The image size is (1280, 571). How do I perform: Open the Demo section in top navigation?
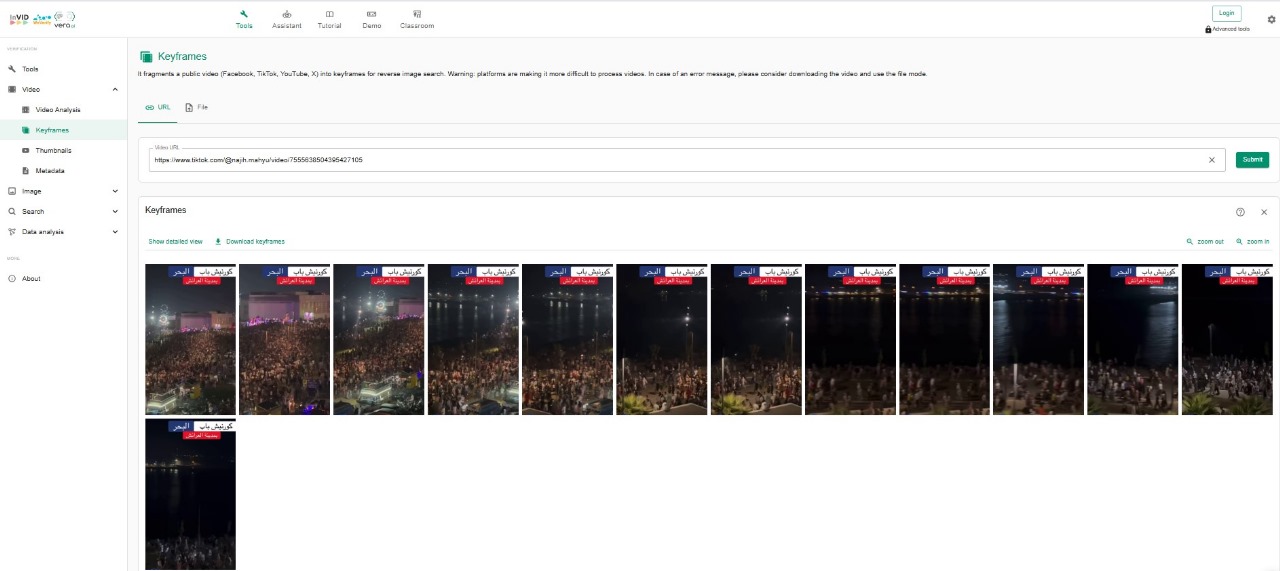[x=372, y=20]
